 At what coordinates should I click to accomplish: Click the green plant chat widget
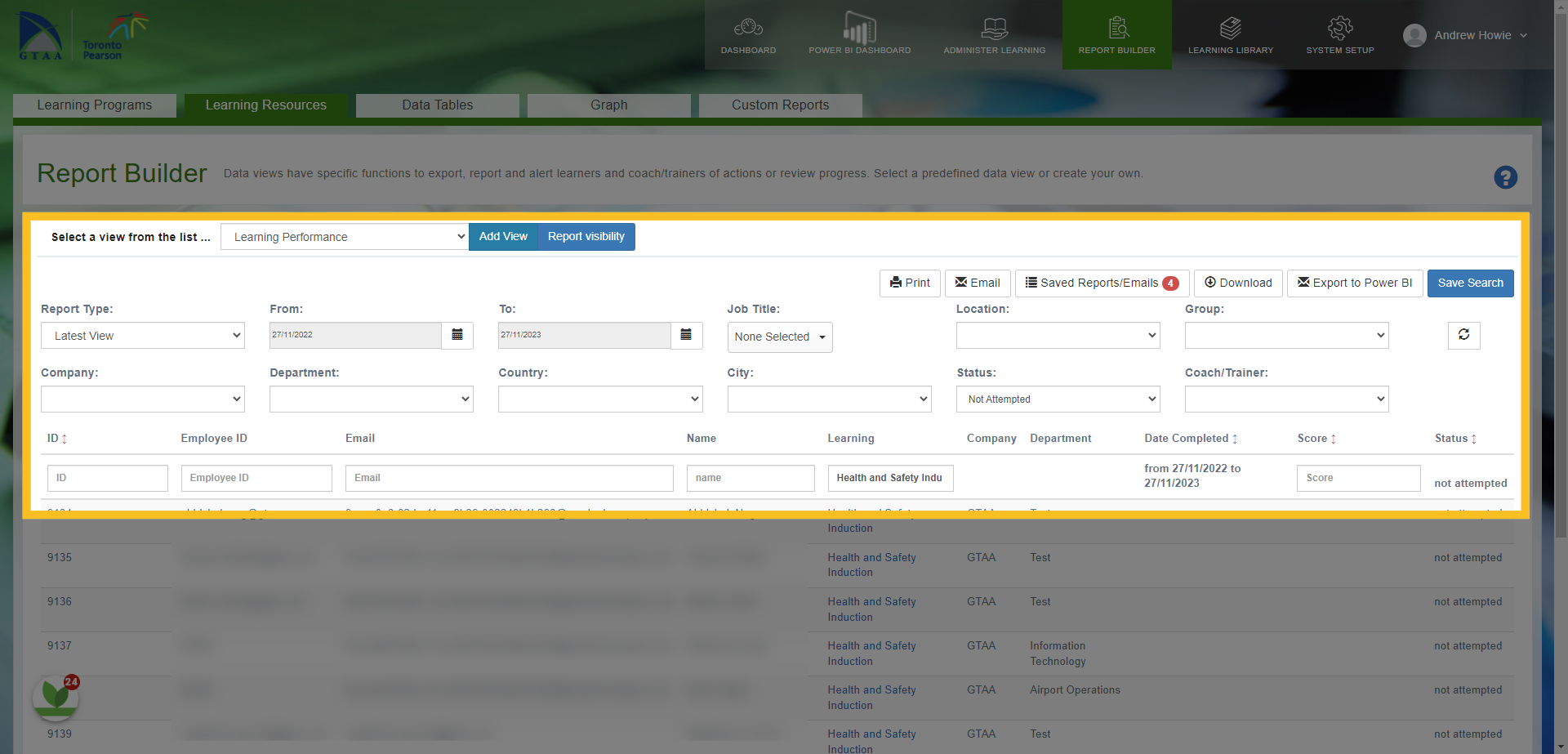(x=56, y=697)
